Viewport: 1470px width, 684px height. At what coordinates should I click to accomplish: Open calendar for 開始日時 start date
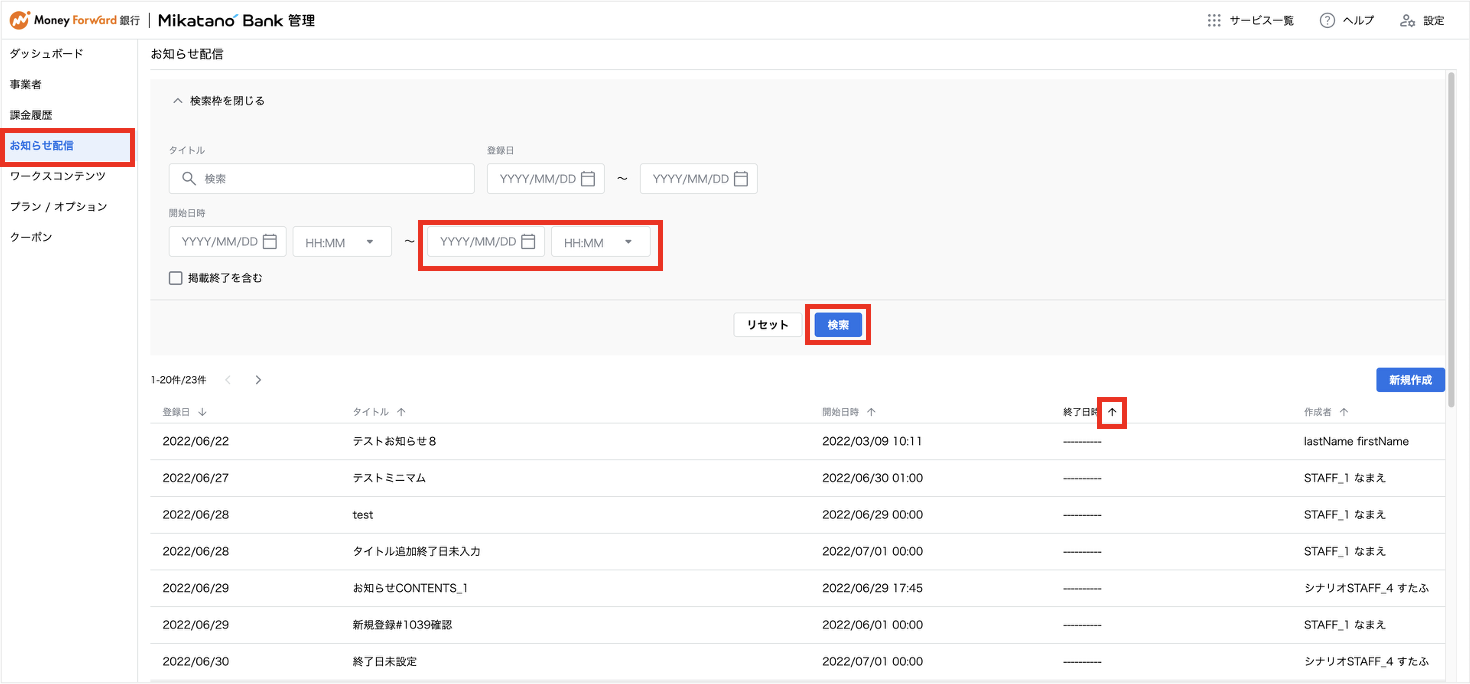[x=270, y=242]
